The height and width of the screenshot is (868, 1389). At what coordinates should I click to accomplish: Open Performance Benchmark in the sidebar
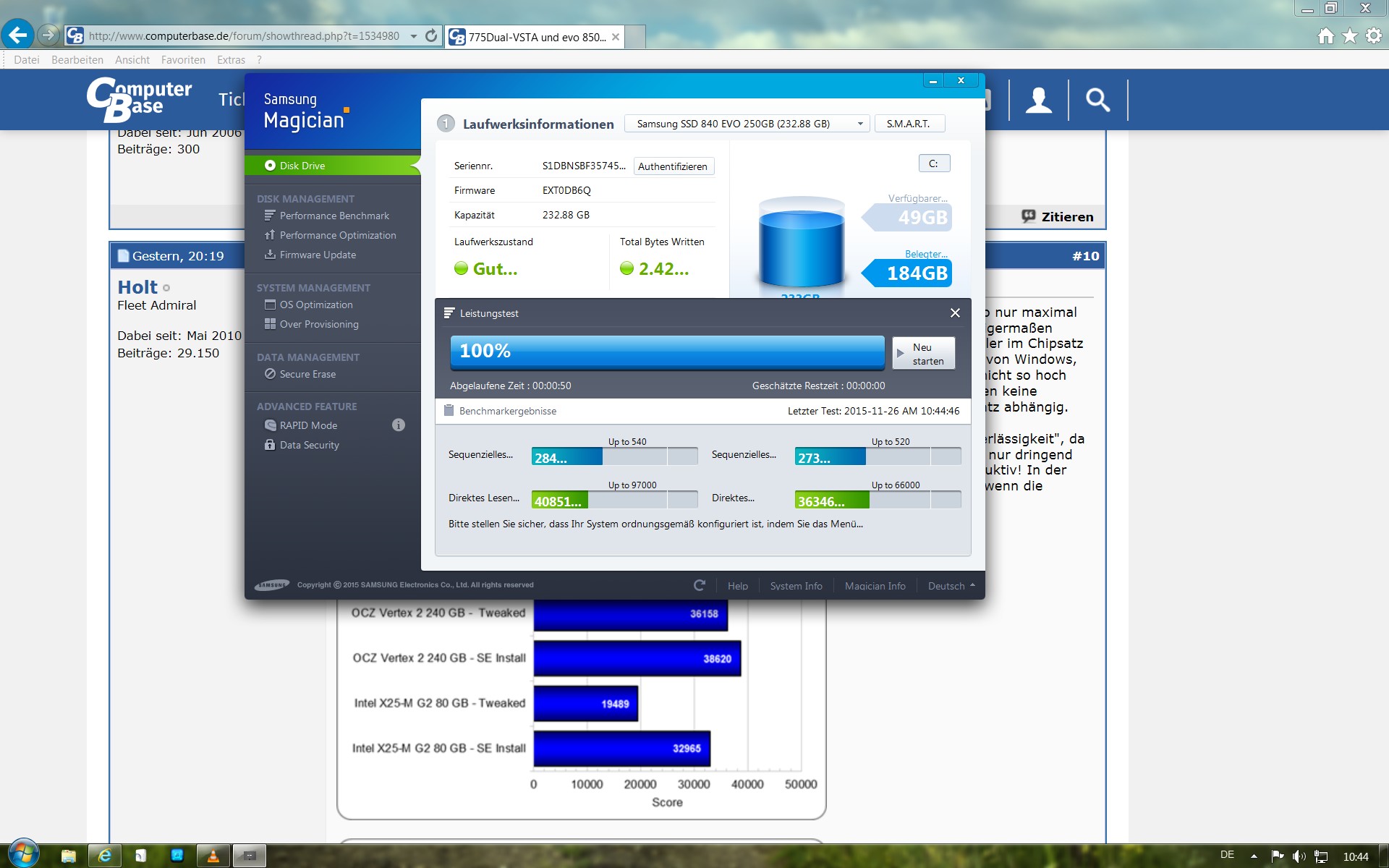[334, 216]
